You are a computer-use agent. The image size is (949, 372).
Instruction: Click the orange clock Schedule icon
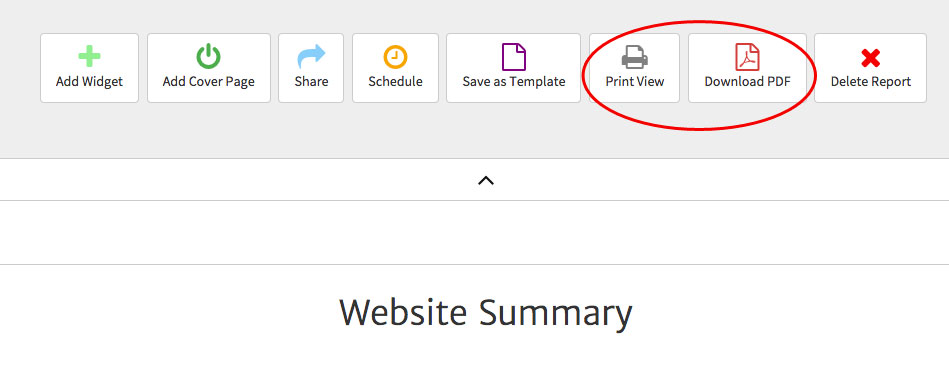395,57
